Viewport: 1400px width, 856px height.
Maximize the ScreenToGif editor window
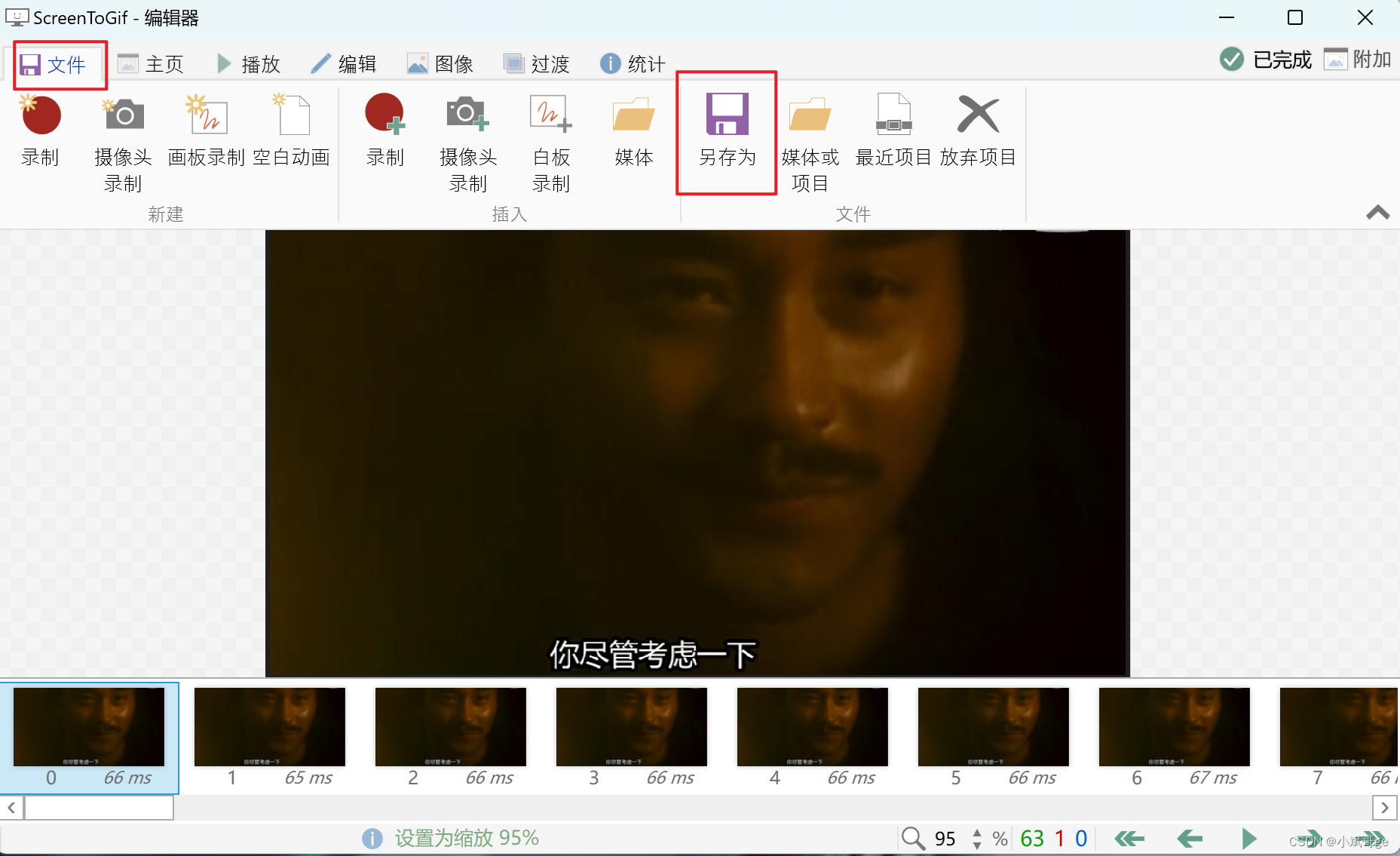[x=1295, y=17]
